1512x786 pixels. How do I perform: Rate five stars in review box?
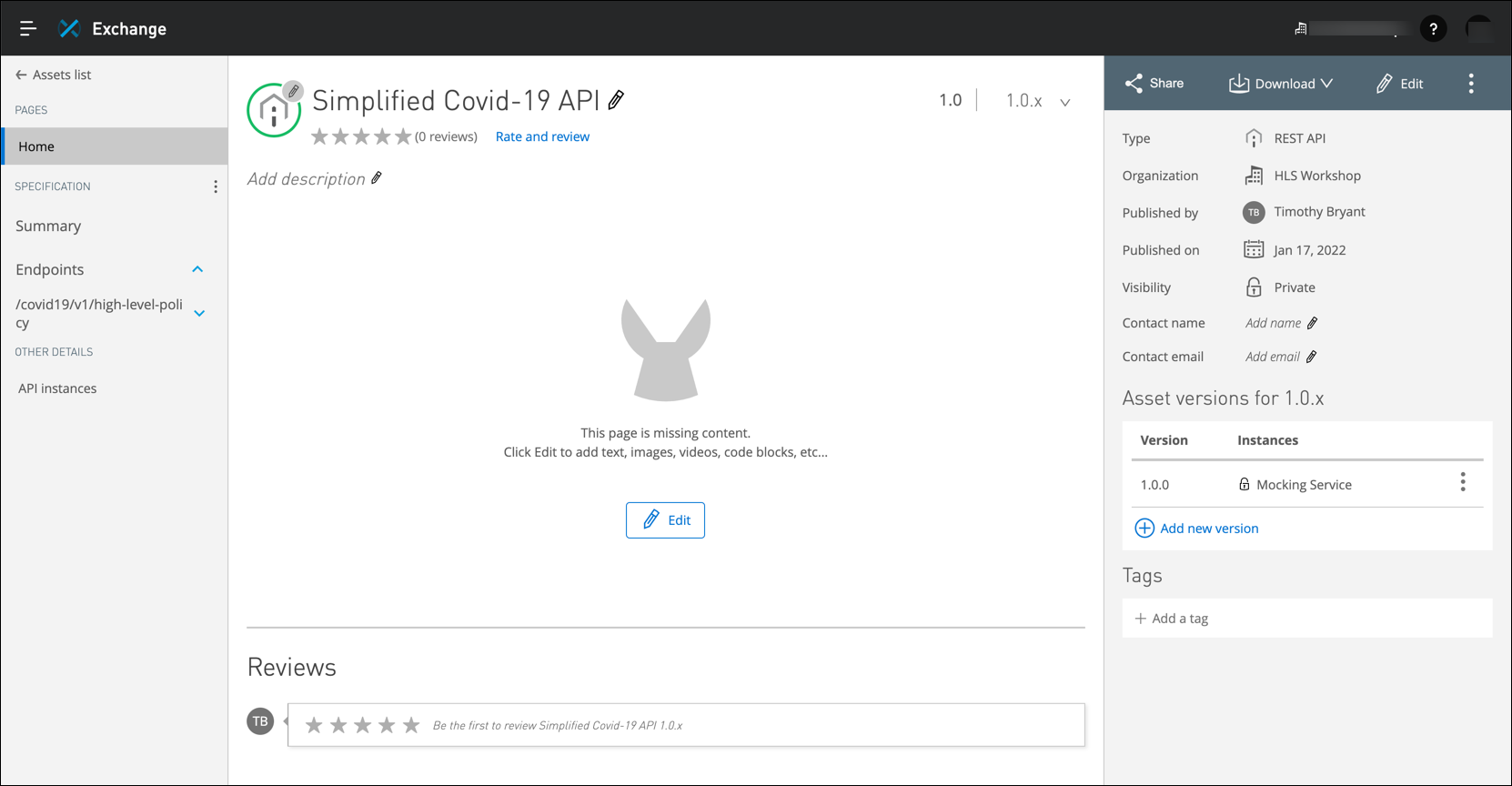click(x=411, y=725)
